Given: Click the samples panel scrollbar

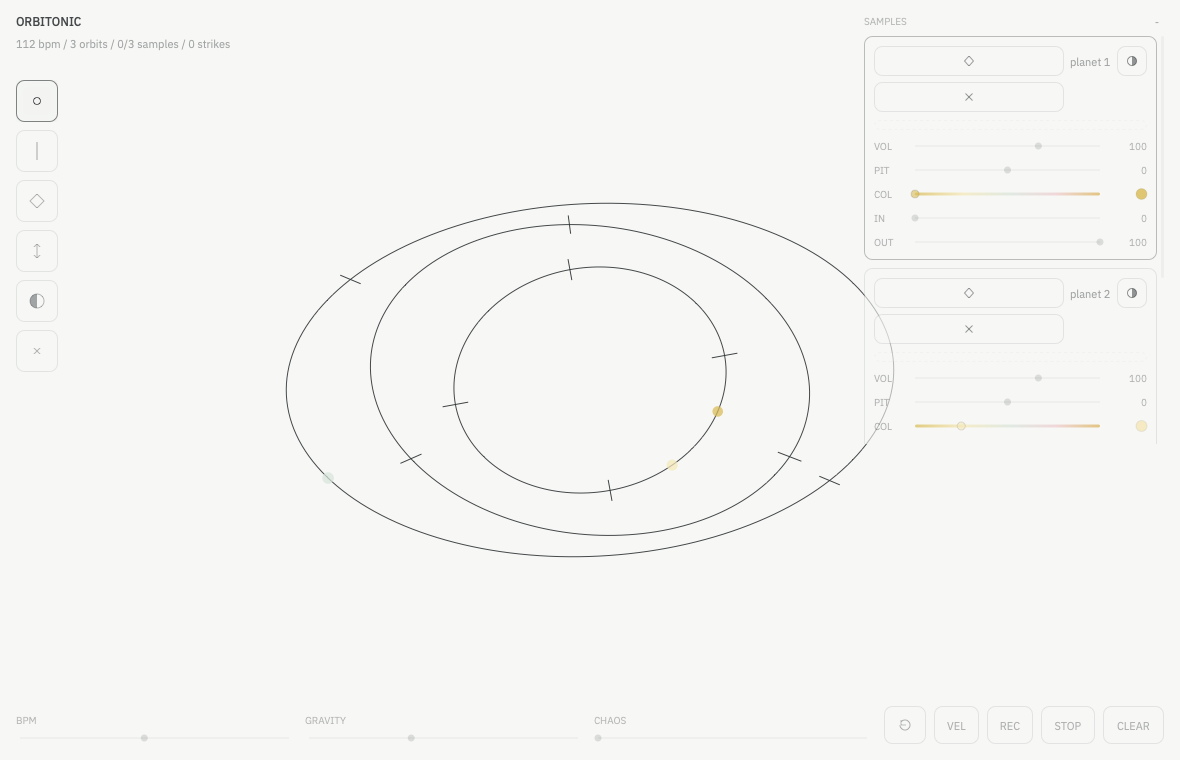Looking at the screenshot, I should point(1163,157).
